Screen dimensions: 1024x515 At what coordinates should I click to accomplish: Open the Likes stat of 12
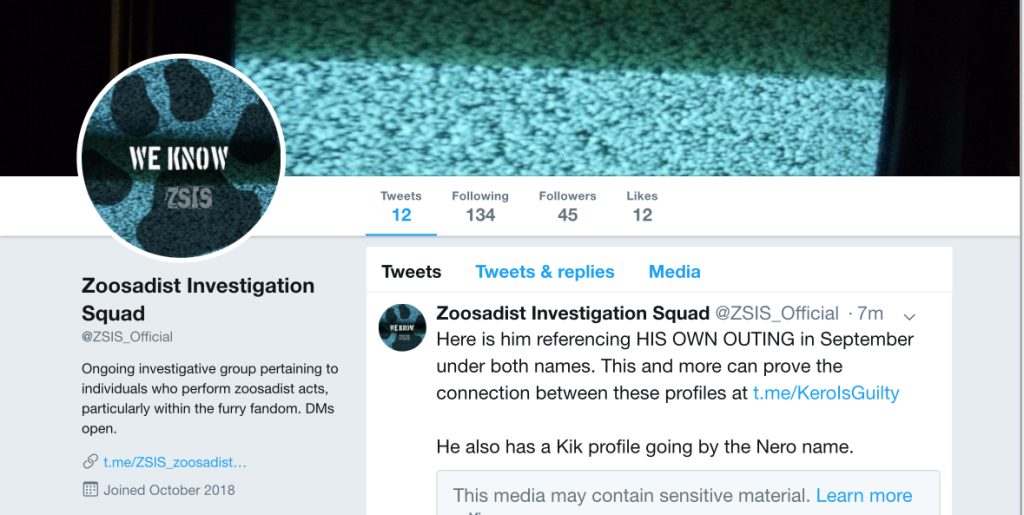[x=642, y=206]
